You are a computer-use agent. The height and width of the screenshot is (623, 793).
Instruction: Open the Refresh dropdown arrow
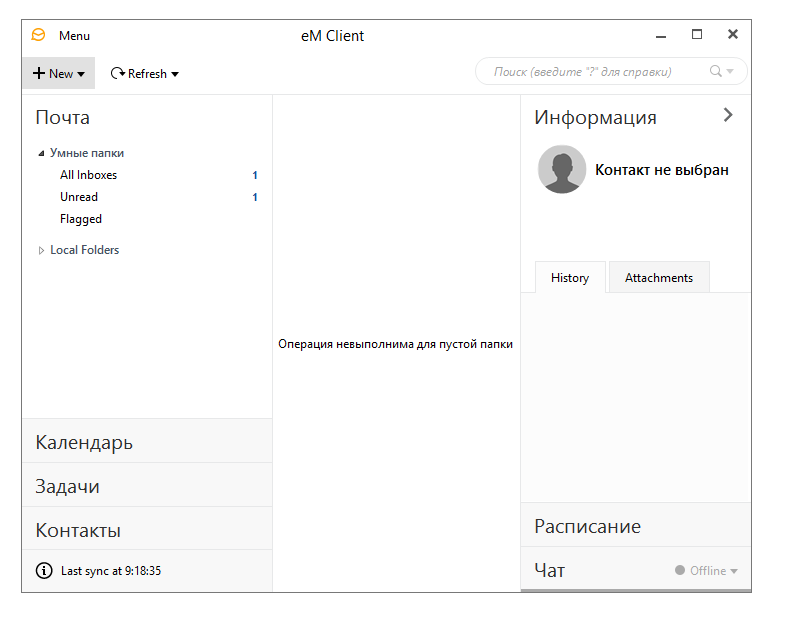175,74
